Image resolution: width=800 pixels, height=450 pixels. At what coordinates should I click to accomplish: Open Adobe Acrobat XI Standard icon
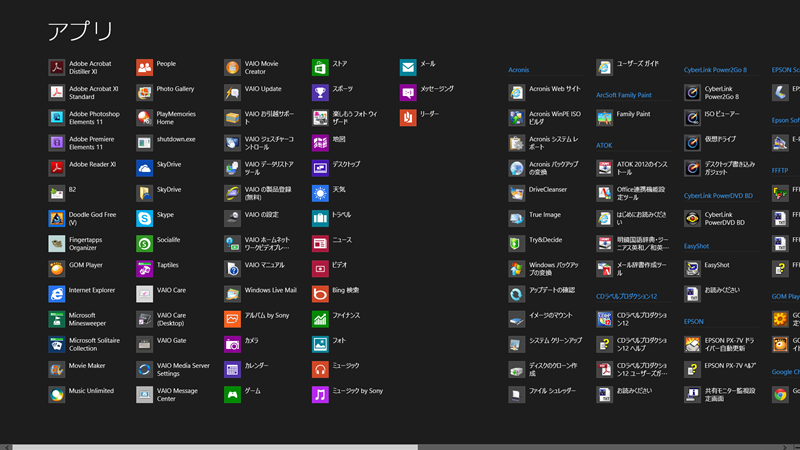(57, 92)
